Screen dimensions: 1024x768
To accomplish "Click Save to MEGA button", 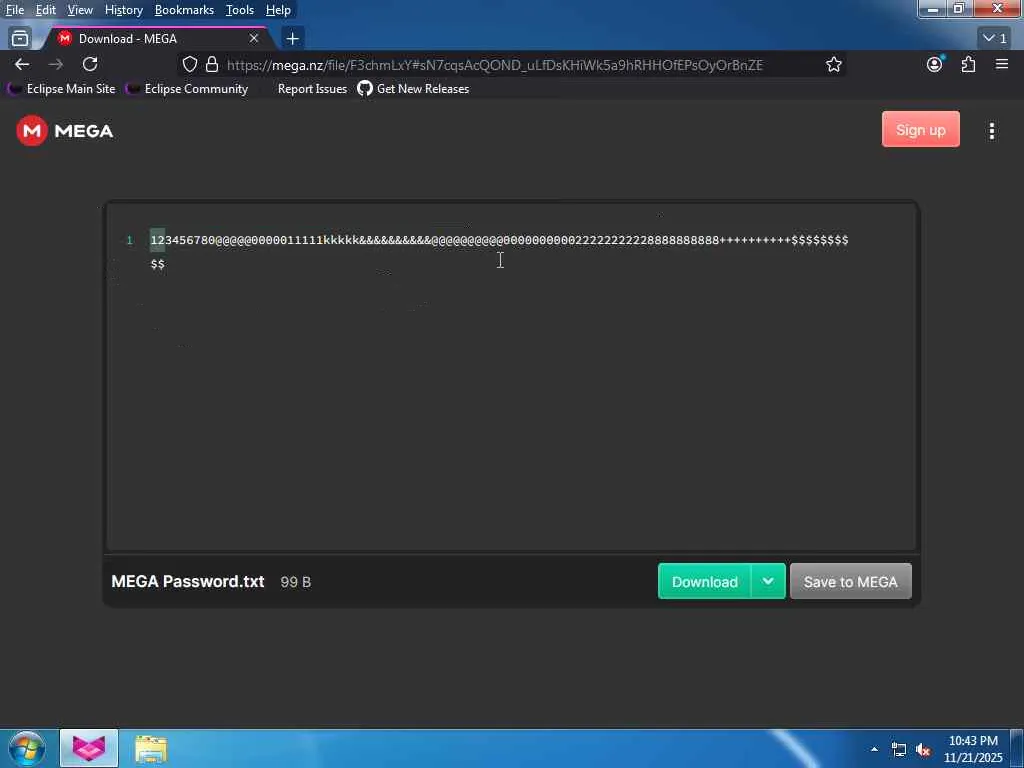I will coord(850,581).
